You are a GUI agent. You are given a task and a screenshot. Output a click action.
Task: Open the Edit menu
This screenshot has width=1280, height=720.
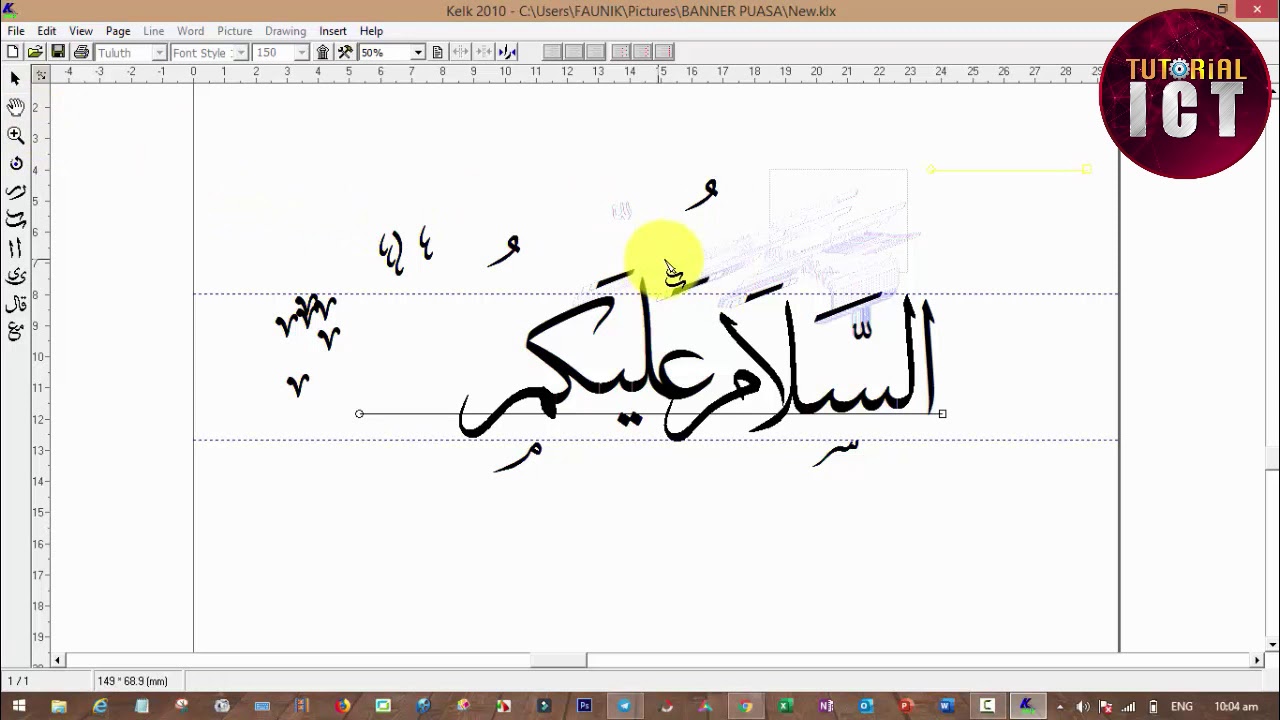tap(47, 31)
